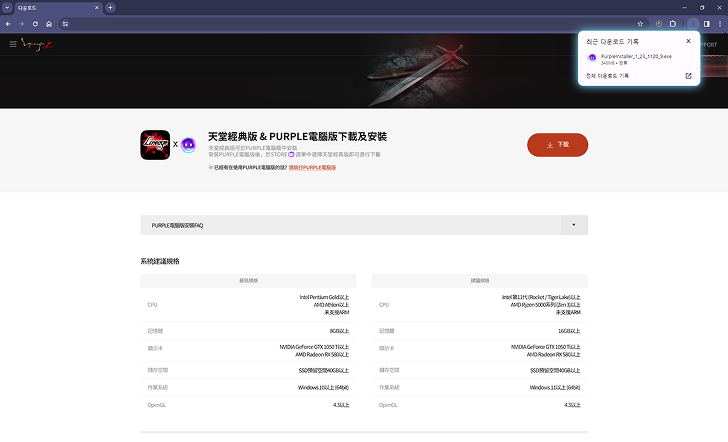Bookmark this page with the star icon

coord(641,23)
